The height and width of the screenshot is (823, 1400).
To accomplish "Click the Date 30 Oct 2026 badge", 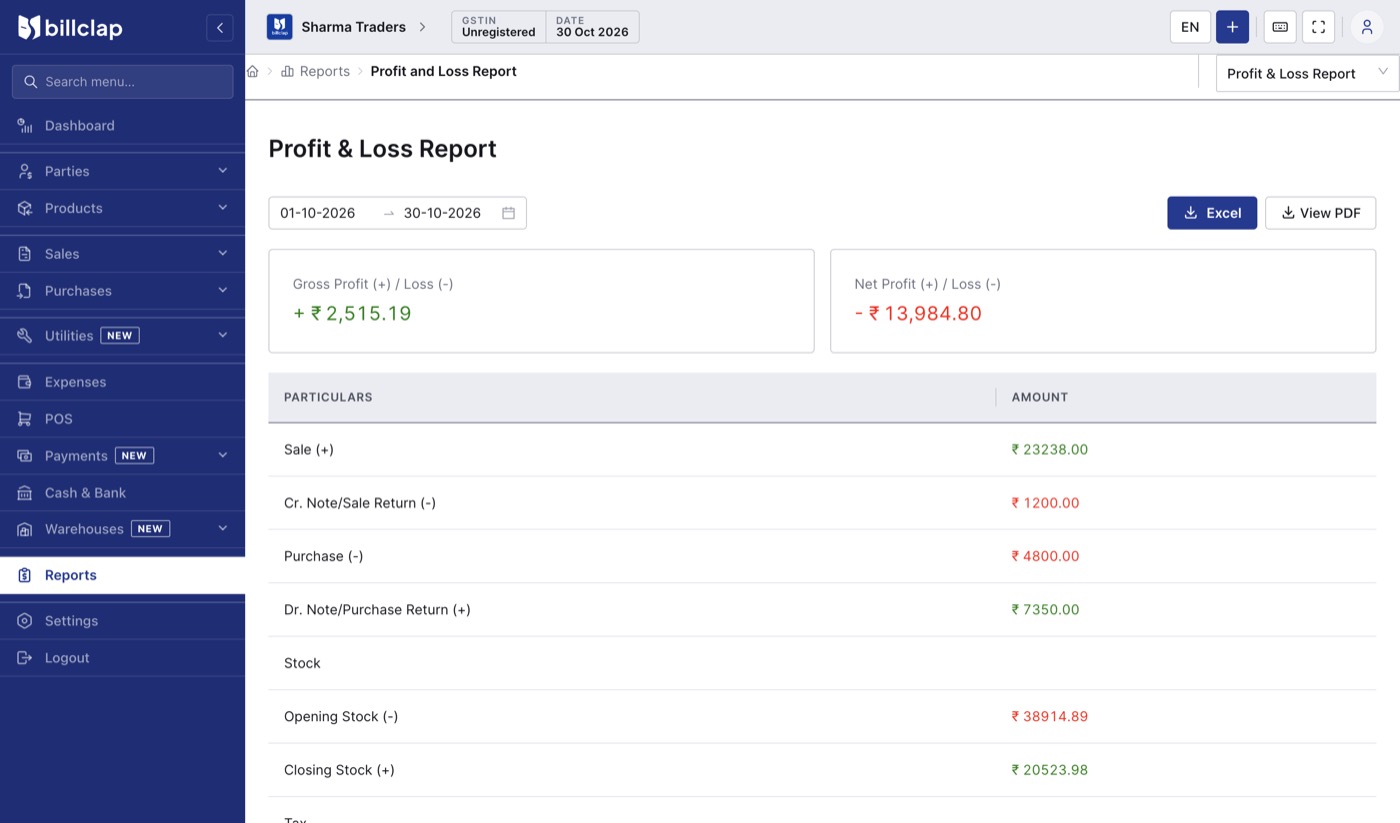I will coord(592,27).
